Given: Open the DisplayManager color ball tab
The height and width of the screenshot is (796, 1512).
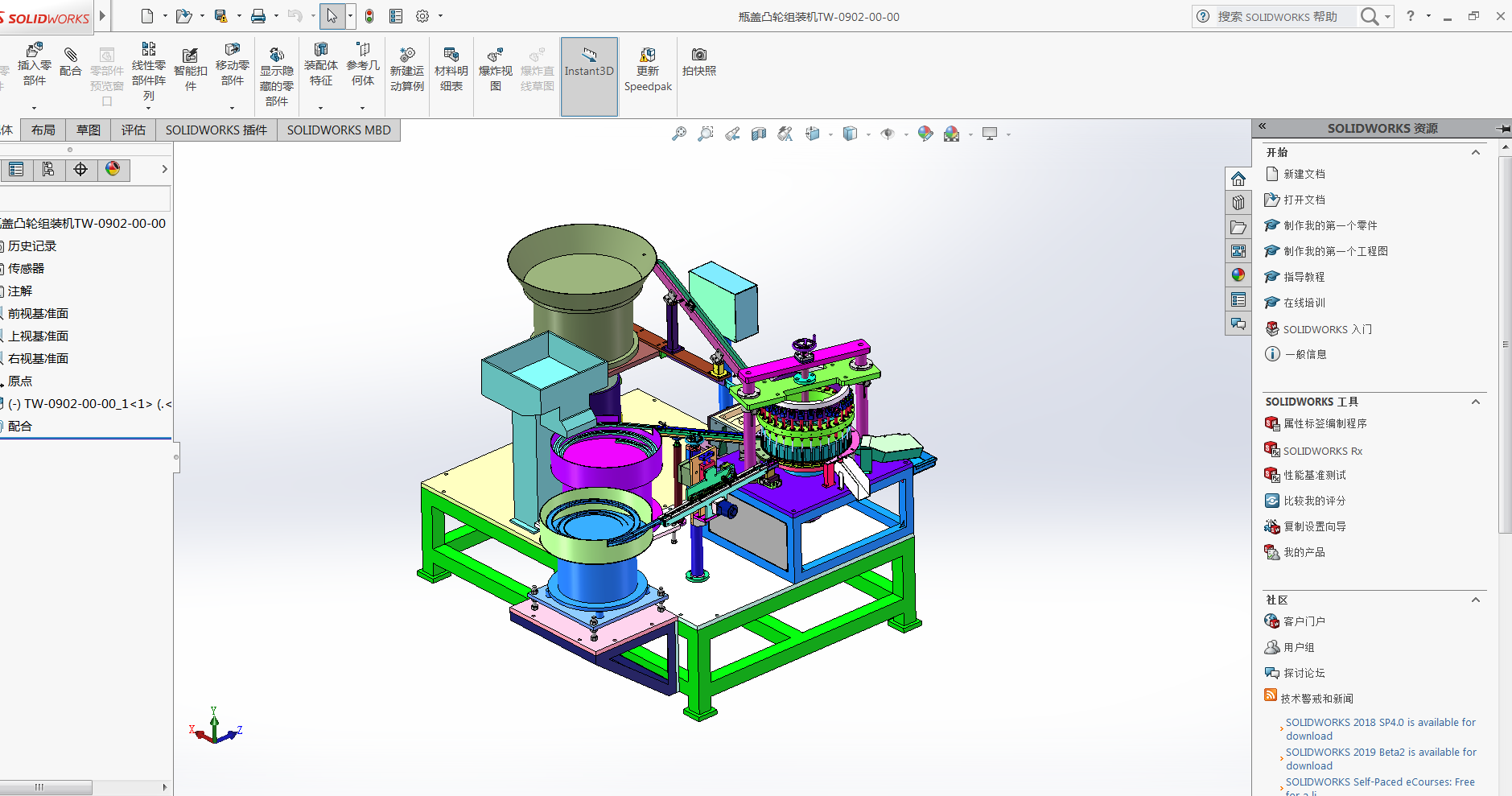Looking at the screenshot, I should (113, 169).
